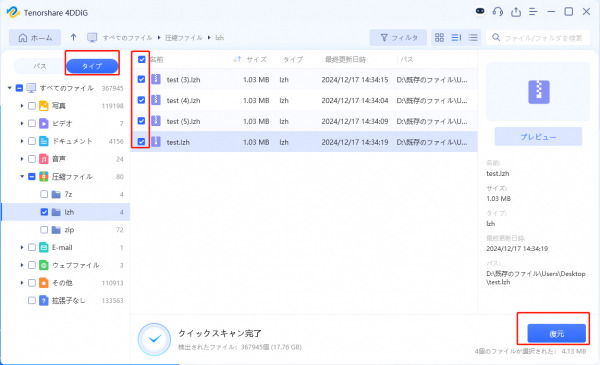This screenshot has height=365, width=600.
Task: Click the file search input field
Action: pyautogui.click(x=538, y=37)
